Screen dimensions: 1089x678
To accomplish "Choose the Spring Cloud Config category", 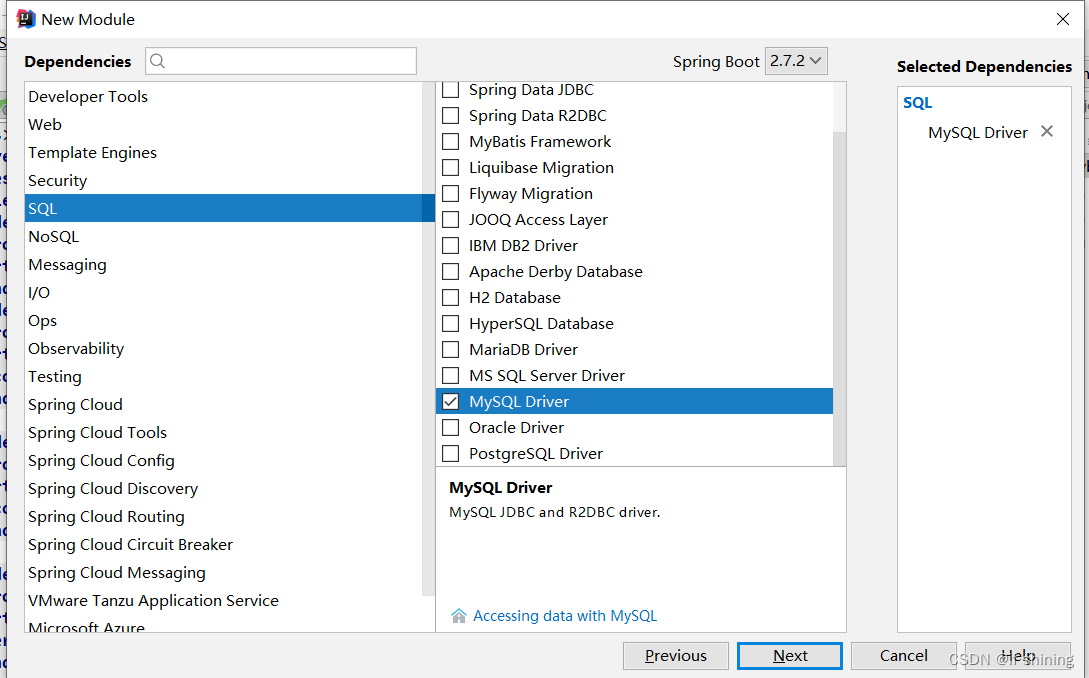I will pyautogui.click(x=101, y=460).
